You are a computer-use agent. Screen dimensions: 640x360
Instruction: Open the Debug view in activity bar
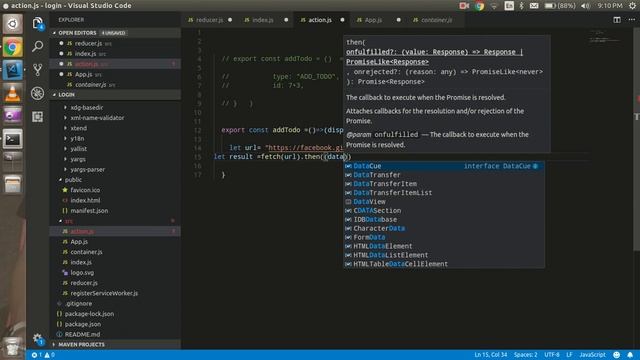pos(38,93)
